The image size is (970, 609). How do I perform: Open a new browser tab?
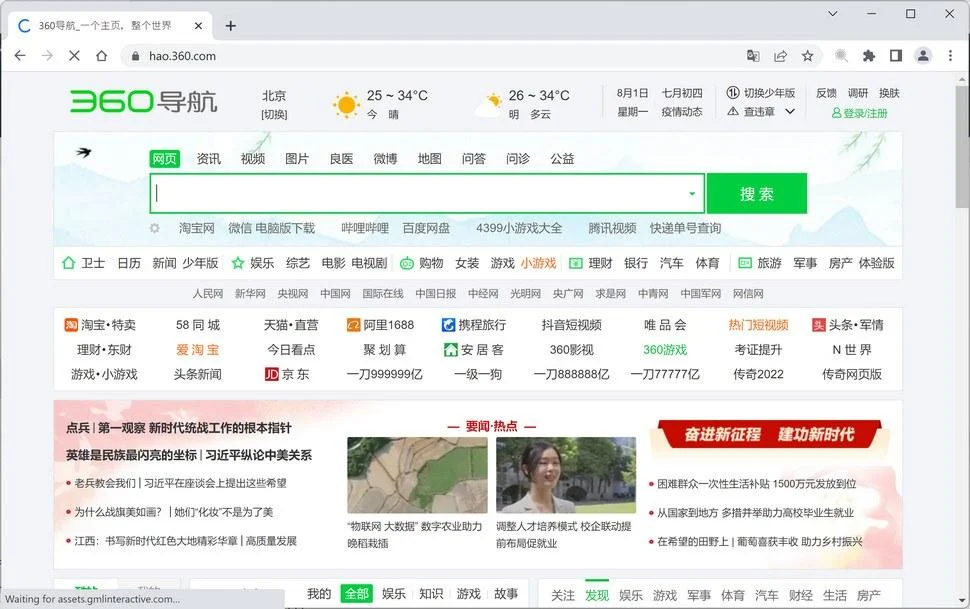point(231,25)
